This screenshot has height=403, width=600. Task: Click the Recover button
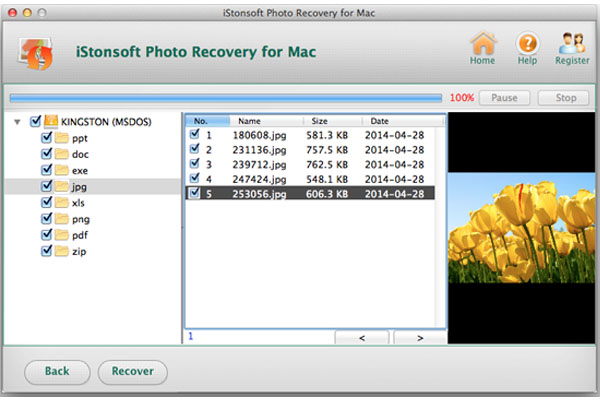coord(133,372)
